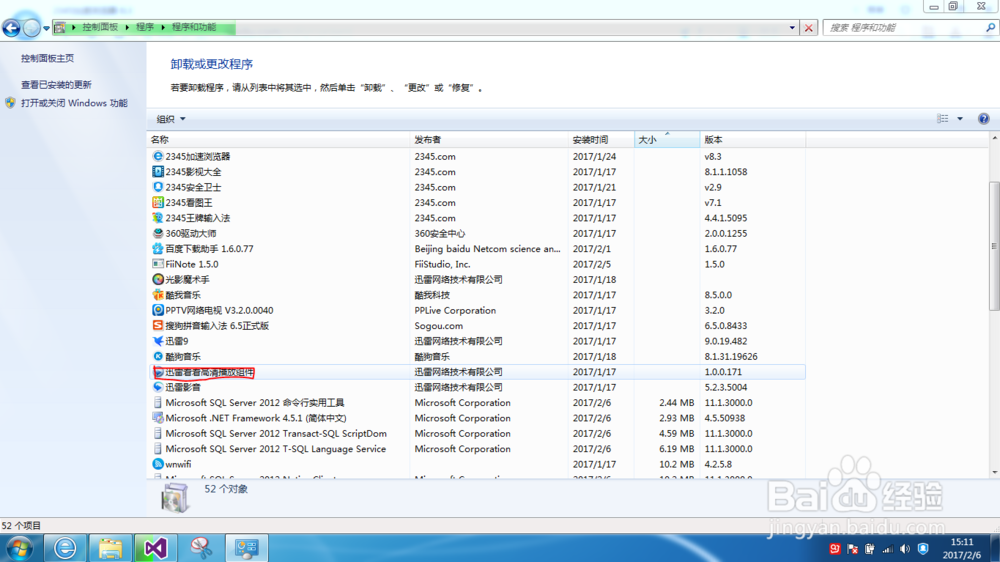
Task: Click the 百度下载助手 program icon
Action: [x=158, y=249]
